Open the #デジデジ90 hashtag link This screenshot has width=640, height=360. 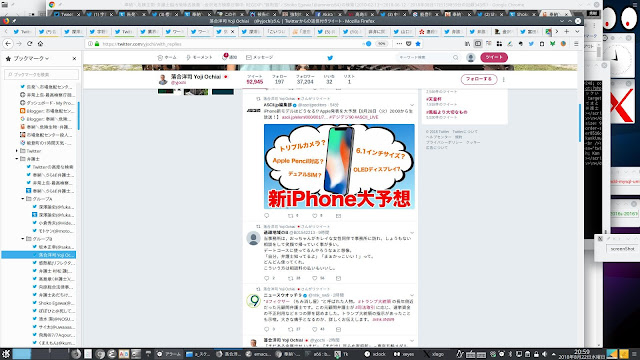(x=341, y=117)
